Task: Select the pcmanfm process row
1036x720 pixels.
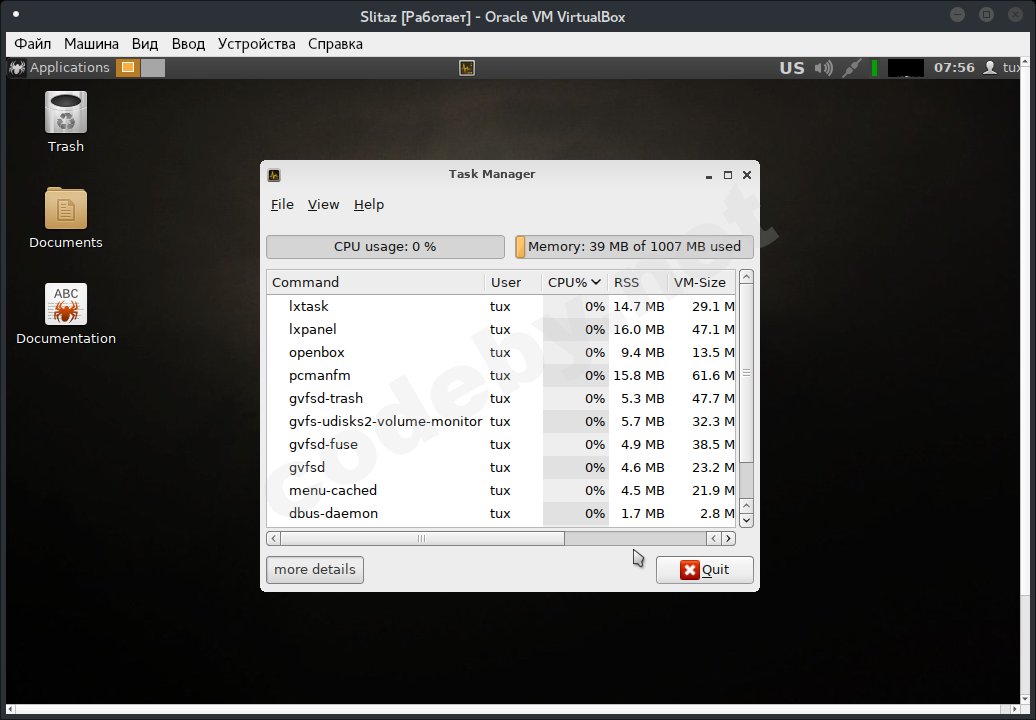Action: click(x=501, y=375)
